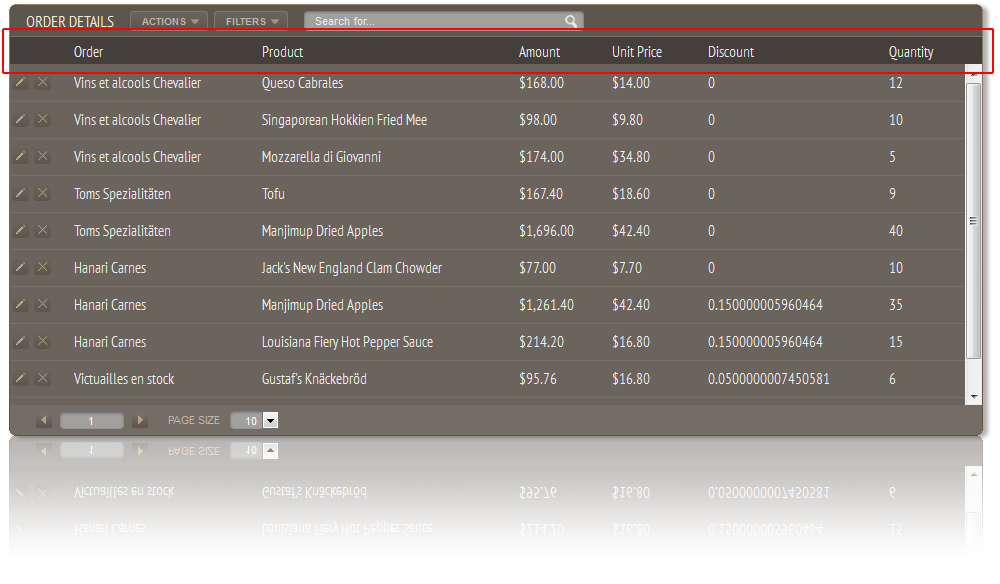
Task: Open the Filters dropdown menu
Action: click(x=250, y=21)
